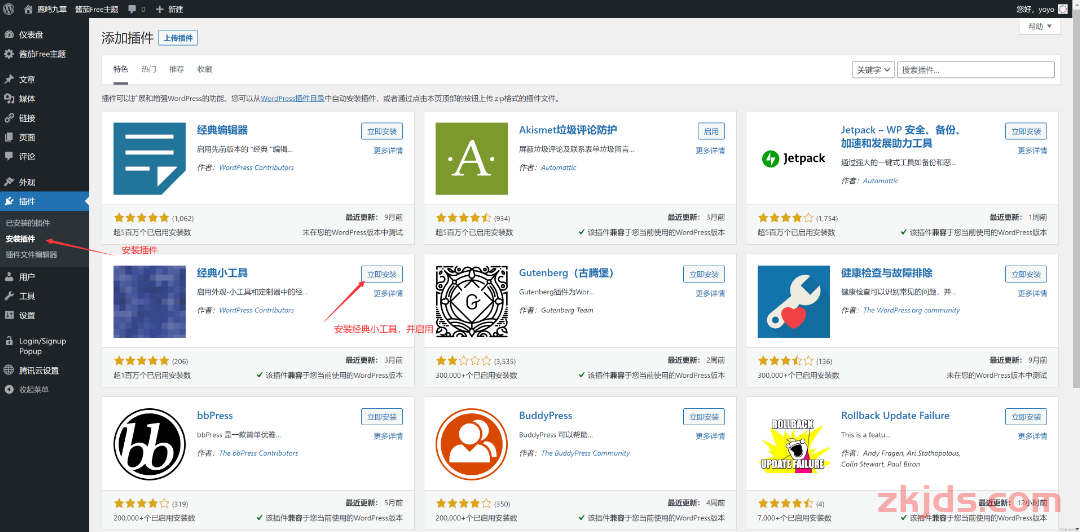Click the BuddyPress logo icon
This screenshot has height=532, width=1080.
[x=472, y=444]
